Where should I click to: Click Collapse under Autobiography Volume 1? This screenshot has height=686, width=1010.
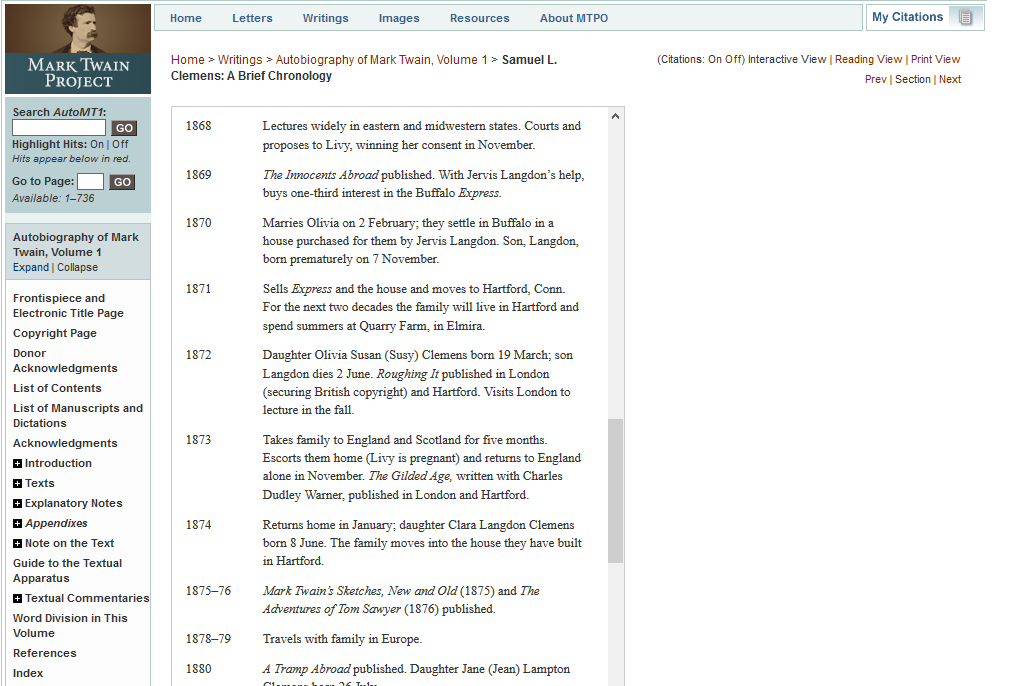click(77, 267)
